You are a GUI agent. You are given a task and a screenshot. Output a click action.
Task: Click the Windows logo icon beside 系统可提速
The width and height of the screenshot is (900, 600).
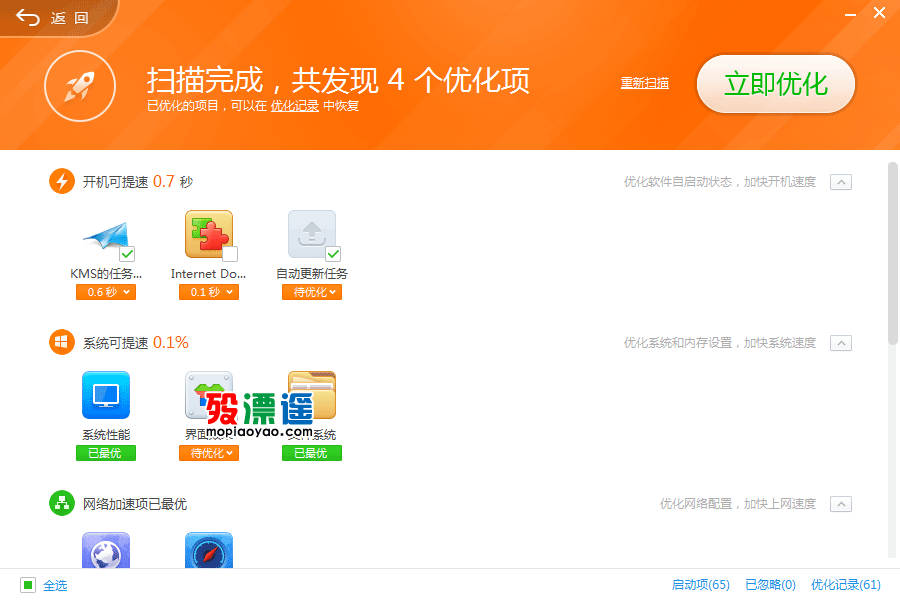coord(62,342)
